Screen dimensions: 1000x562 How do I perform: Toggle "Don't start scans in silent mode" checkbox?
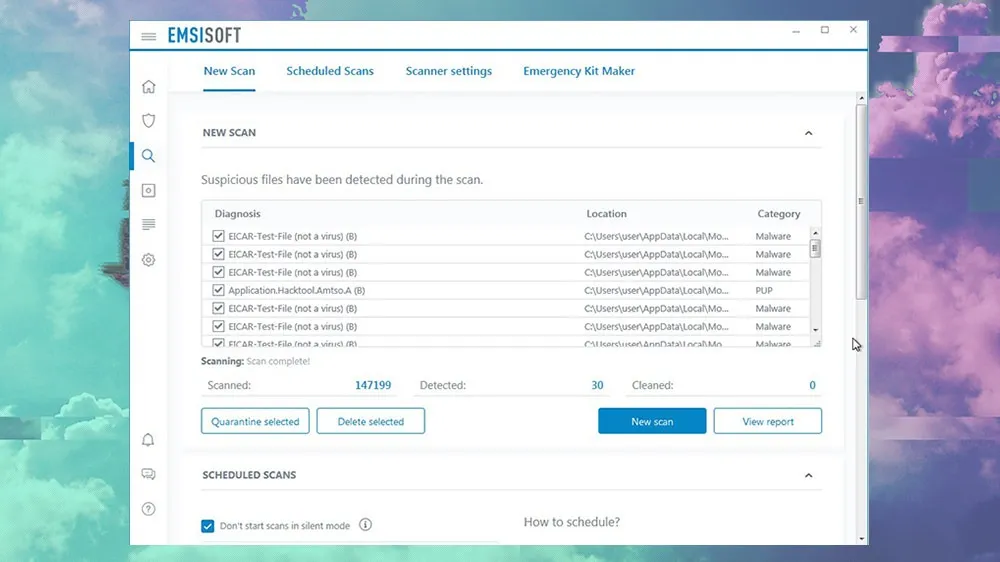tap(208, 526)
